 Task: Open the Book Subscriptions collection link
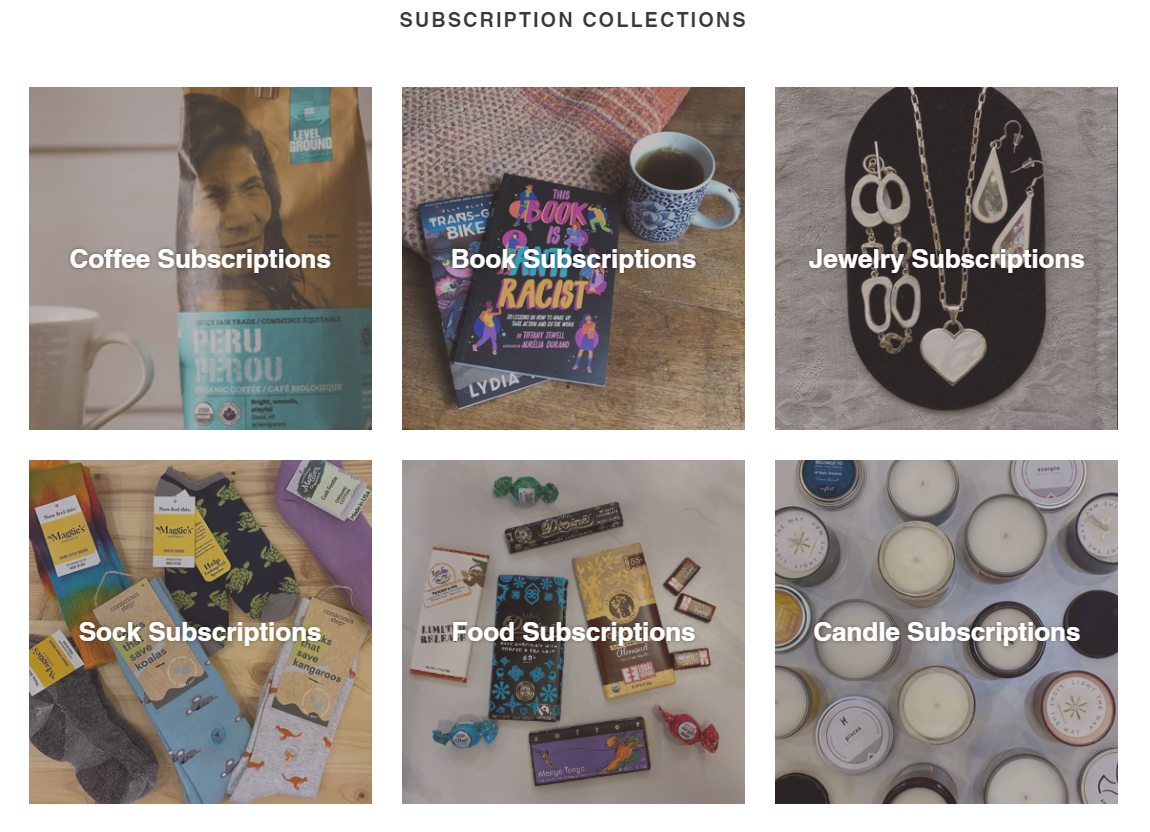(573, 258)
